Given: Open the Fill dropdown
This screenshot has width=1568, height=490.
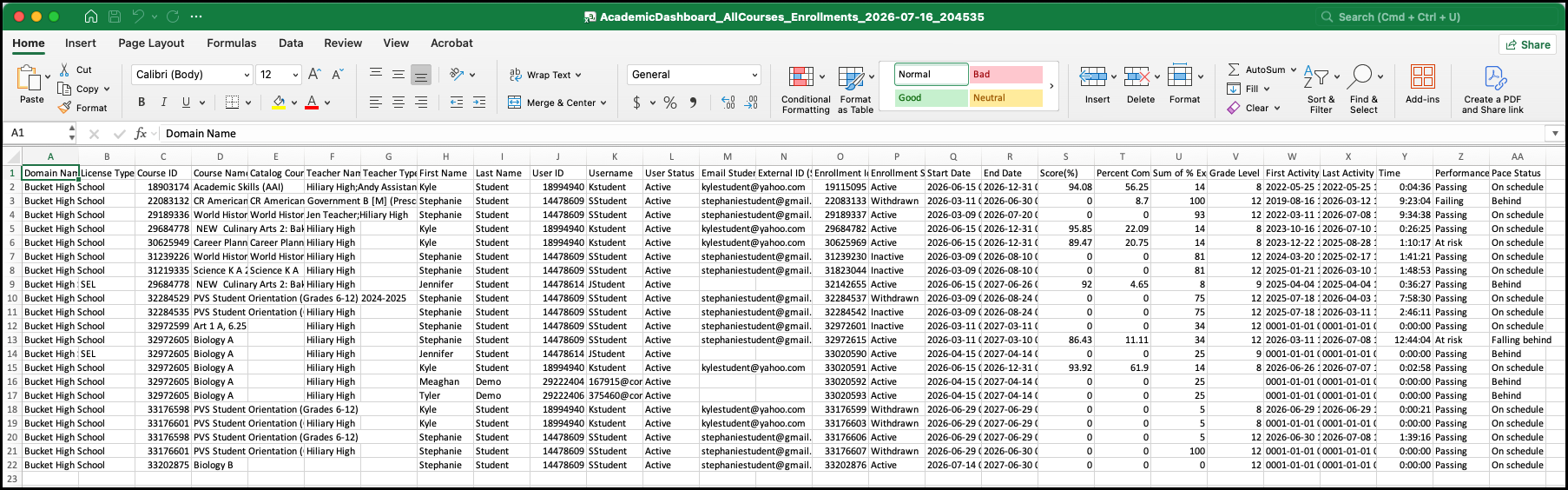Looking at the screenshot, I should click(1248, 89).
